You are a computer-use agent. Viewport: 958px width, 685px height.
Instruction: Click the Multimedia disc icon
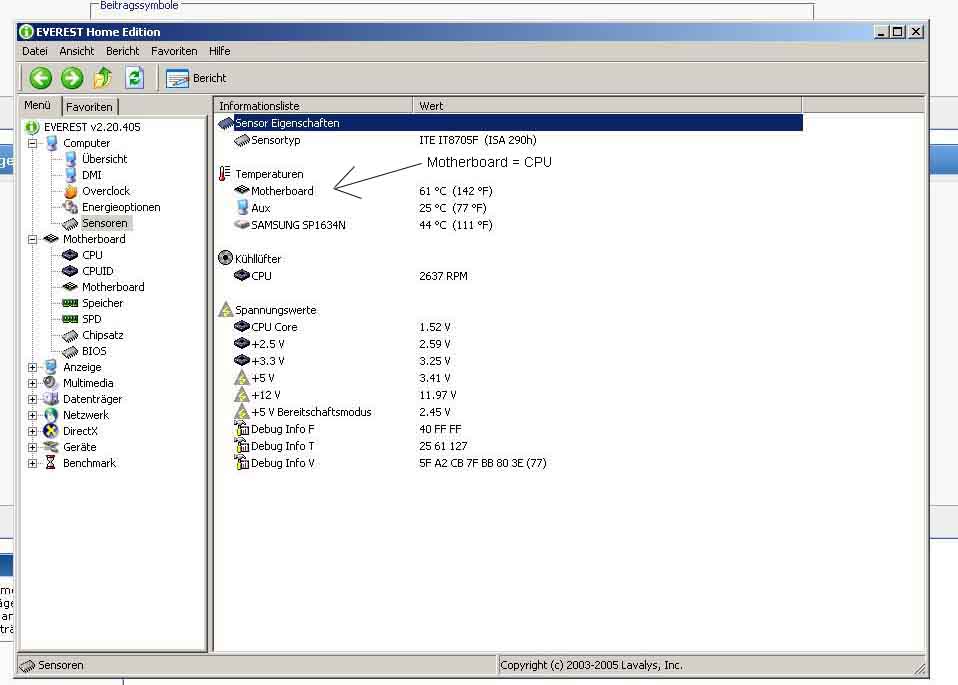(x=51, y=383)
